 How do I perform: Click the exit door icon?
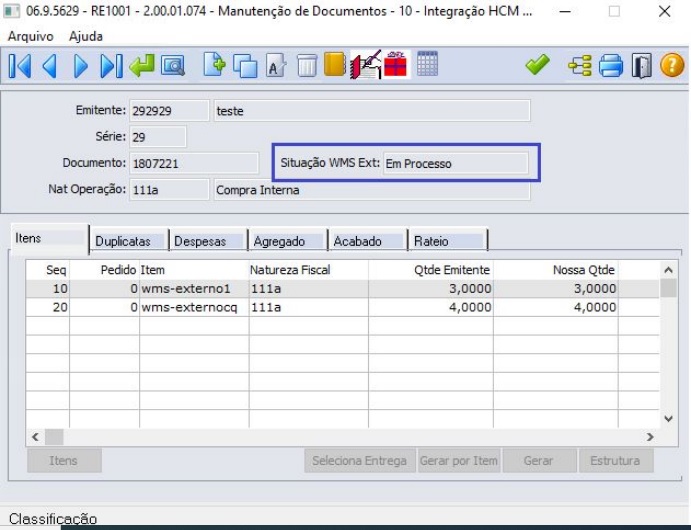[x=641, y=66]
